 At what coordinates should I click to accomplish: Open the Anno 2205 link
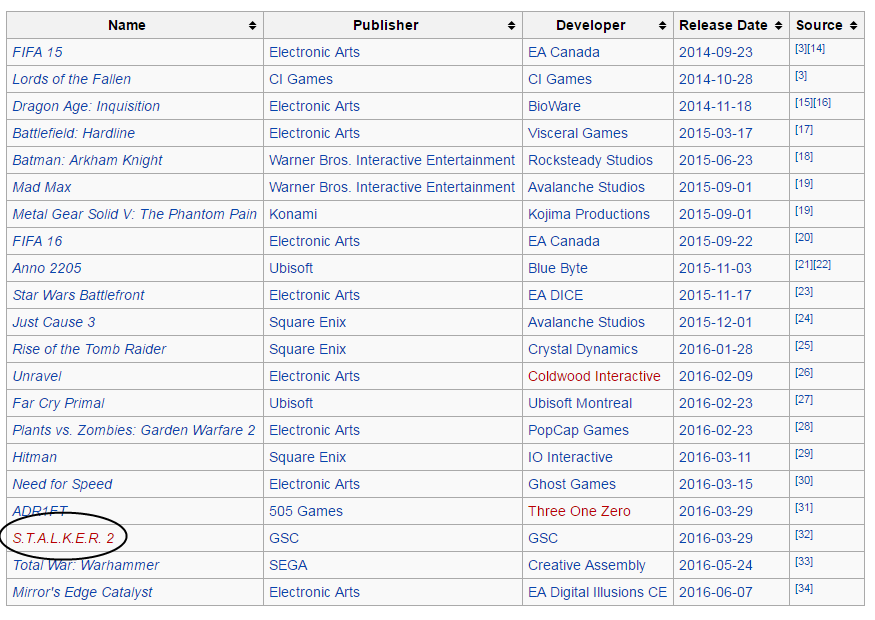pyautogui.click(x=47, y=268)
